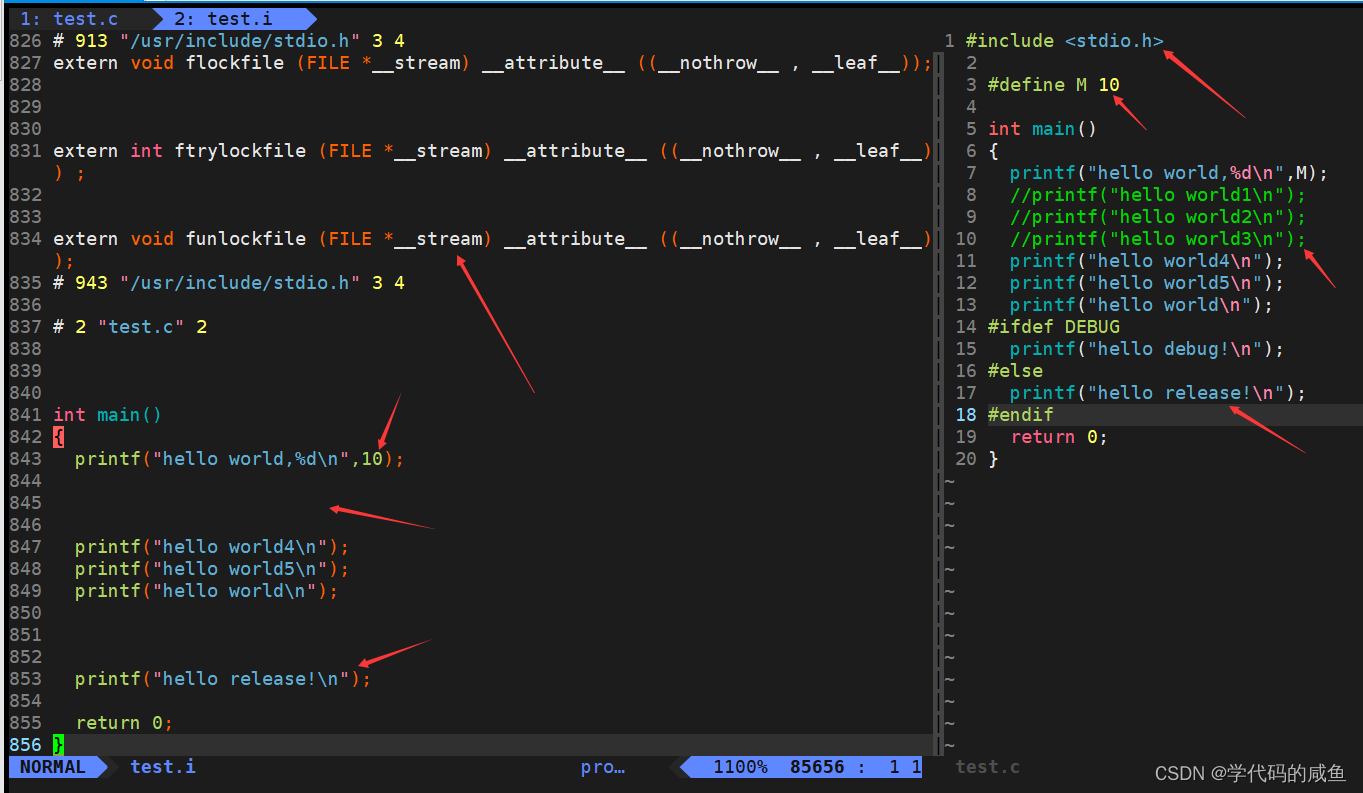Screen dimensions: 1363x793
Task: Click closing brace on line 20 in test.c
Action: click(x=993, y=459)
